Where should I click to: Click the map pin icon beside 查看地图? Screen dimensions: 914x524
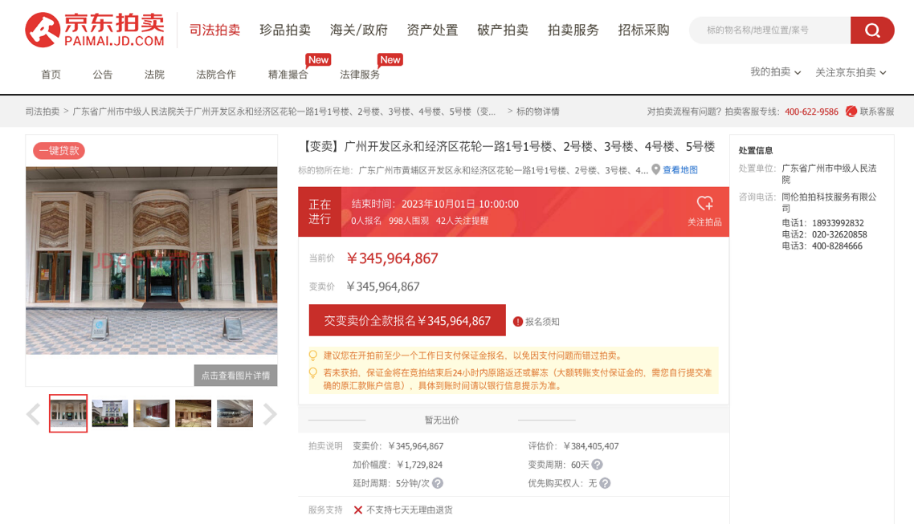(x=656, y=170)
